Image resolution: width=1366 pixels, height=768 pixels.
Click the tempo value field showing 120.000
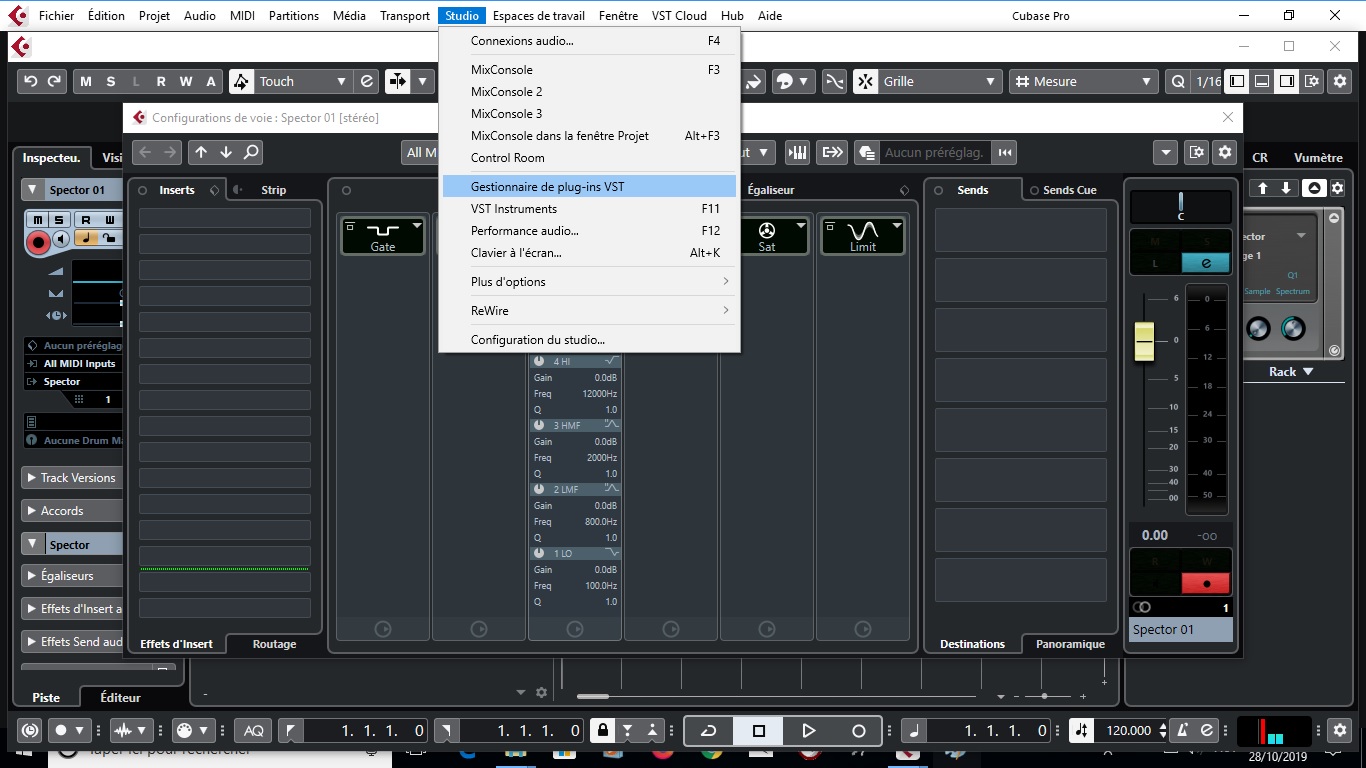[1130, 731]
